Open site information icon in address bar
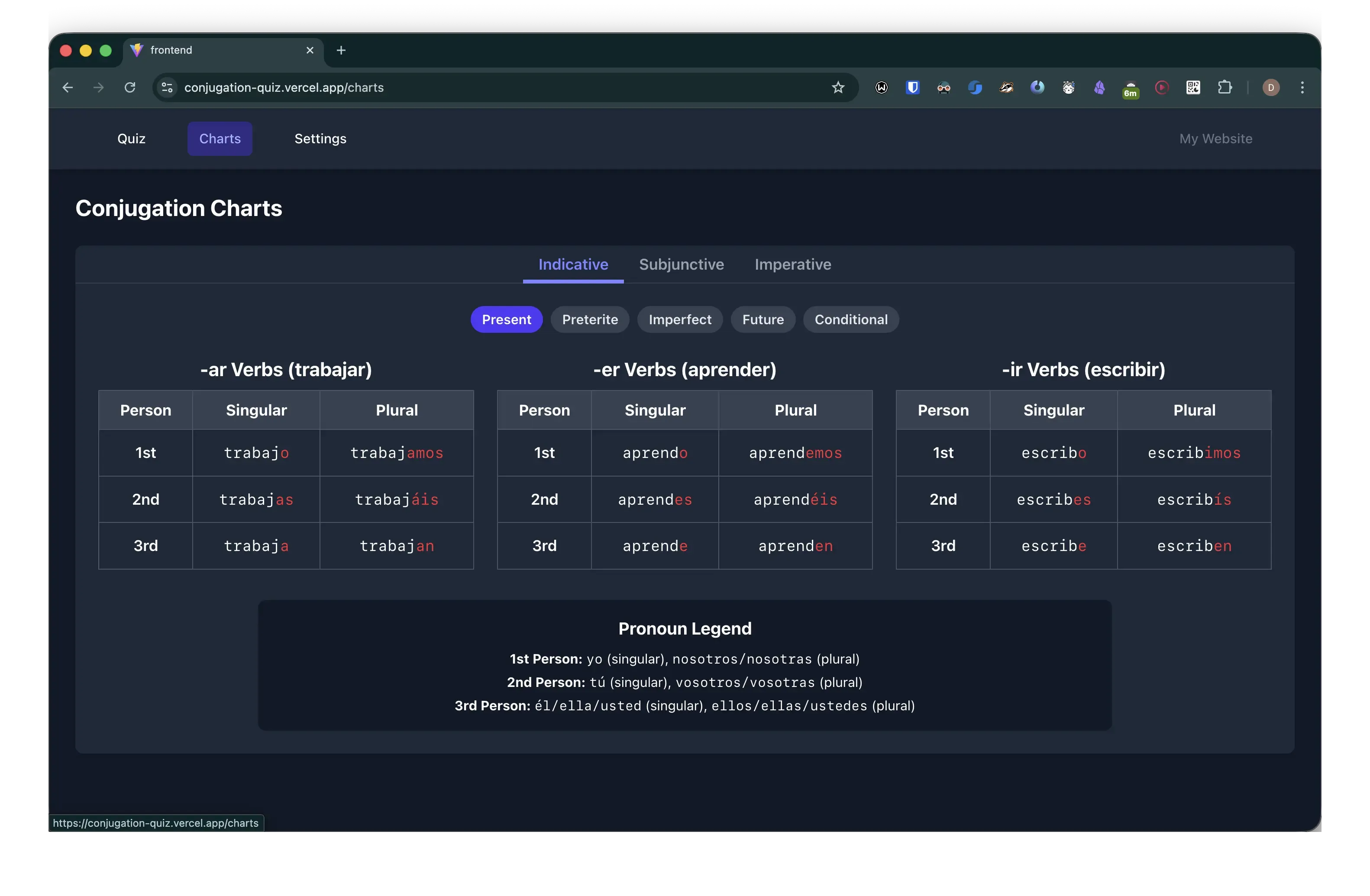This screenshot has width=1370, height=896. 167,87
